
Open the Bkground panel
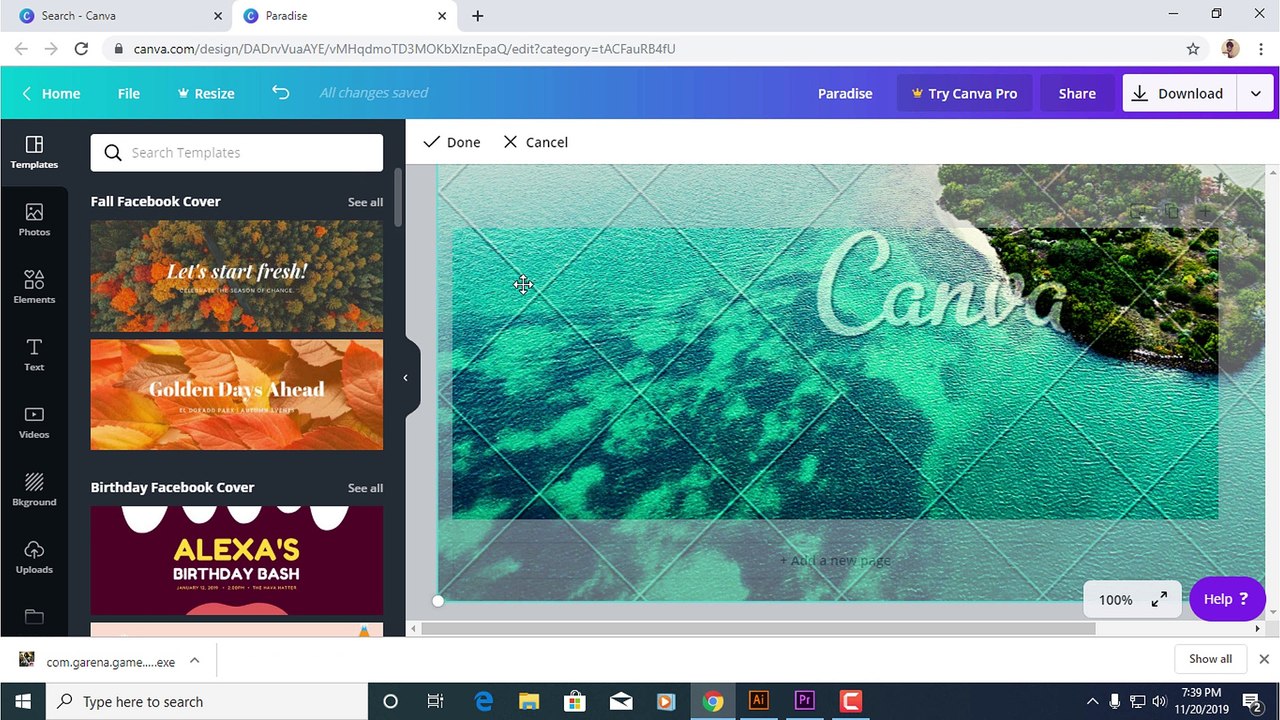point(34,490)
